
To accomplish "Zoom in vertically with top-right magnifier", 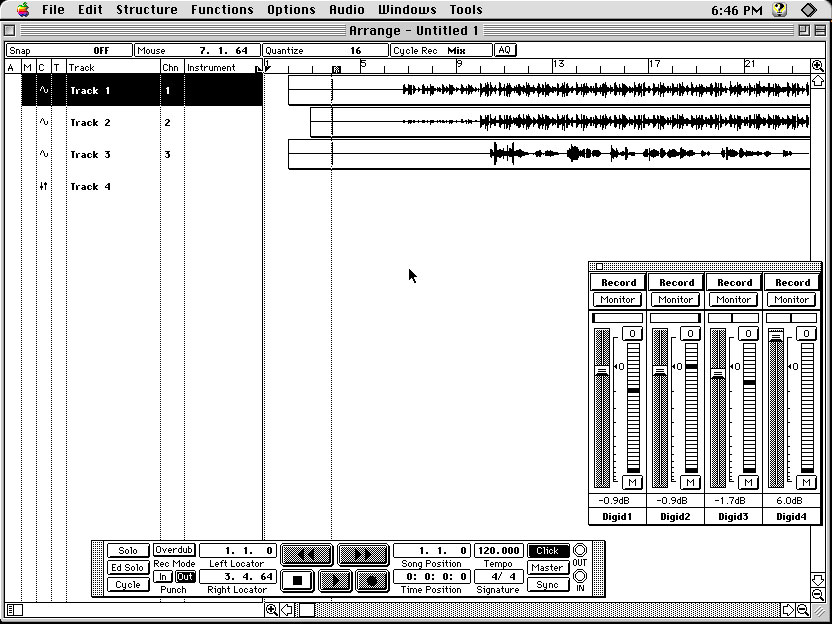I will [x=818, y=66].
